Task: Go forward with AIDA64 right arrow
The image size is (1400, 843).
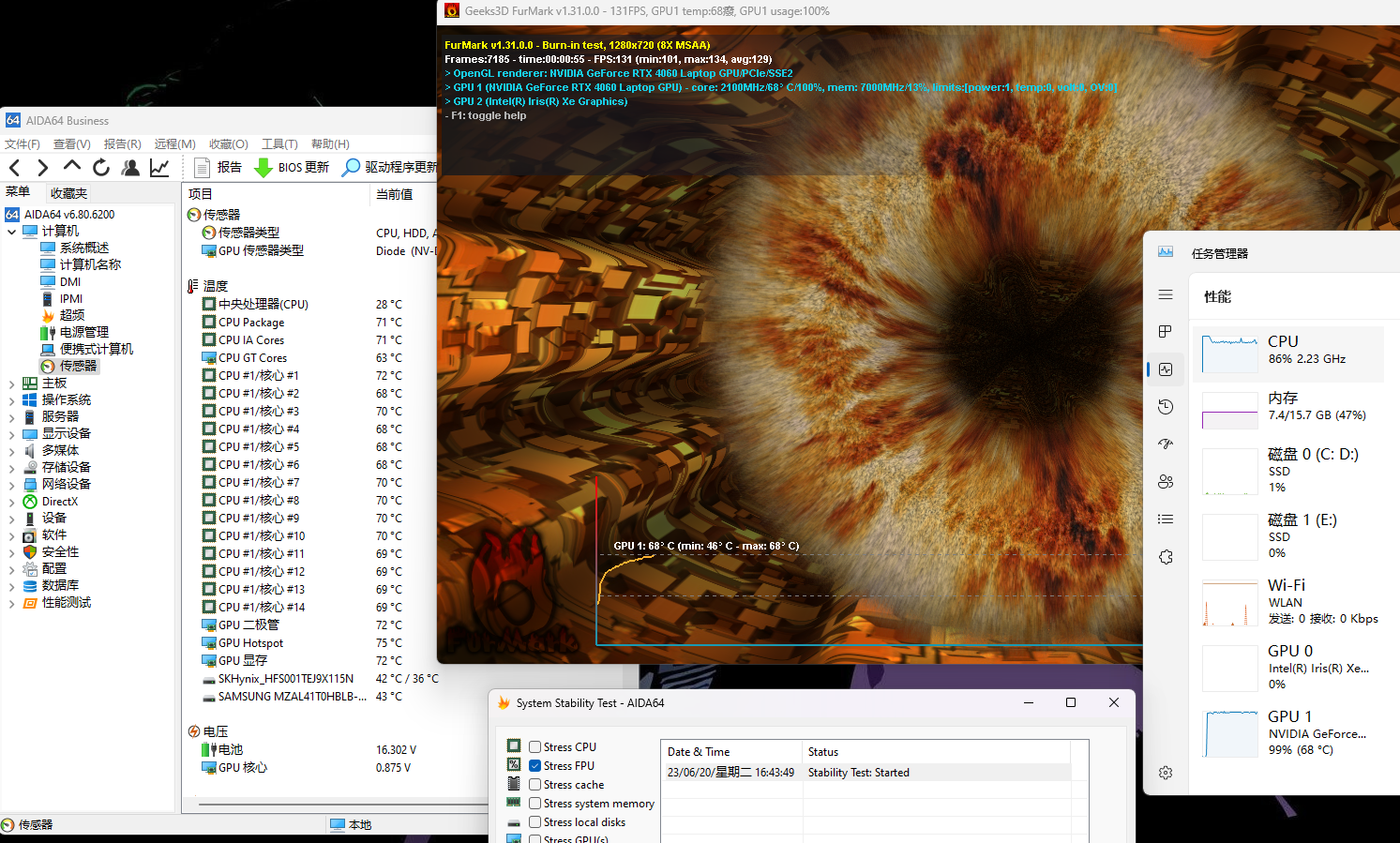Action: (x=42, y=168)
